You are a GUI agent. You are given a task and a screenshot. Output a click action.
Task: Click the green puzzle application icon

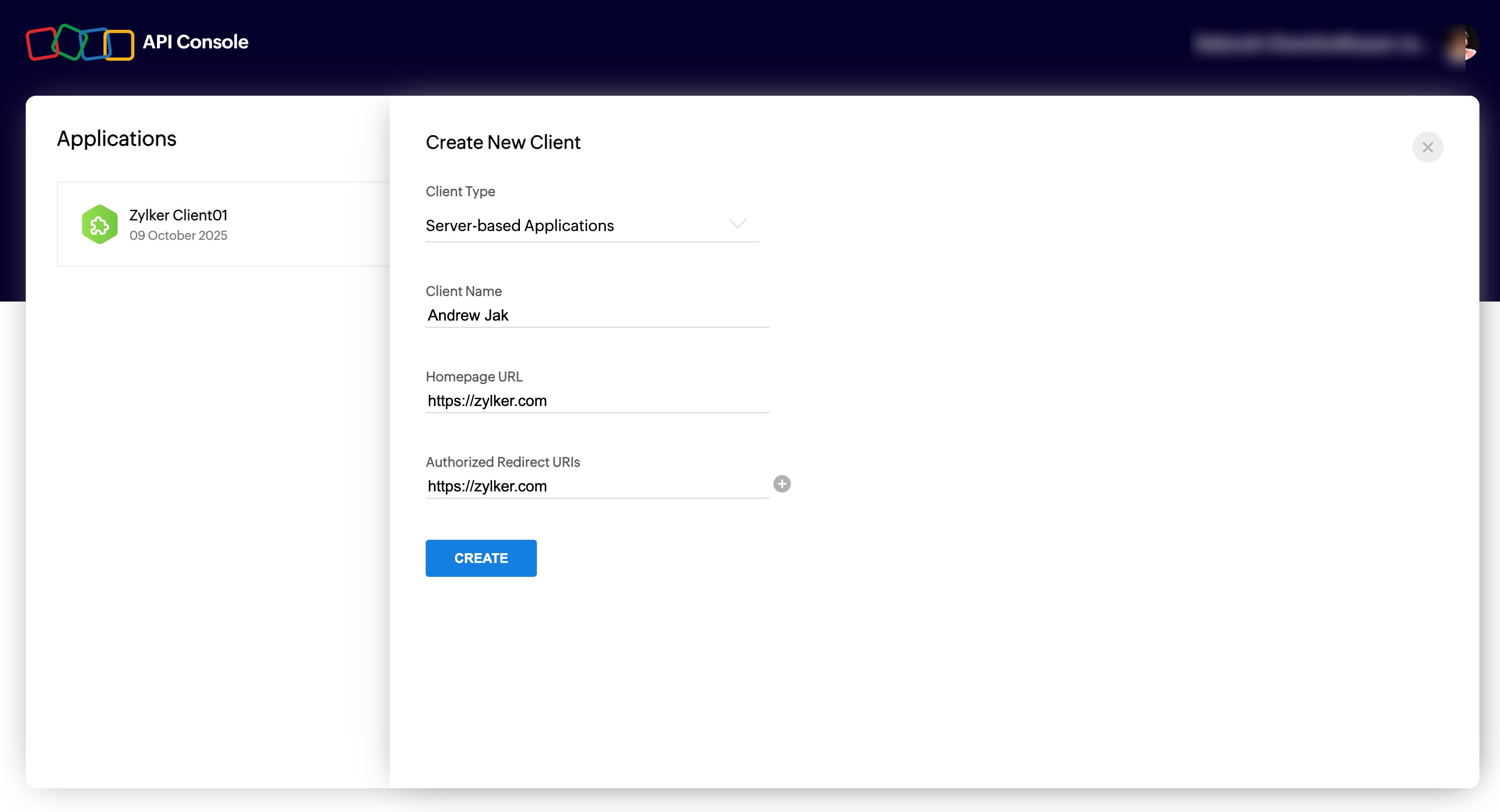(99, 224)
